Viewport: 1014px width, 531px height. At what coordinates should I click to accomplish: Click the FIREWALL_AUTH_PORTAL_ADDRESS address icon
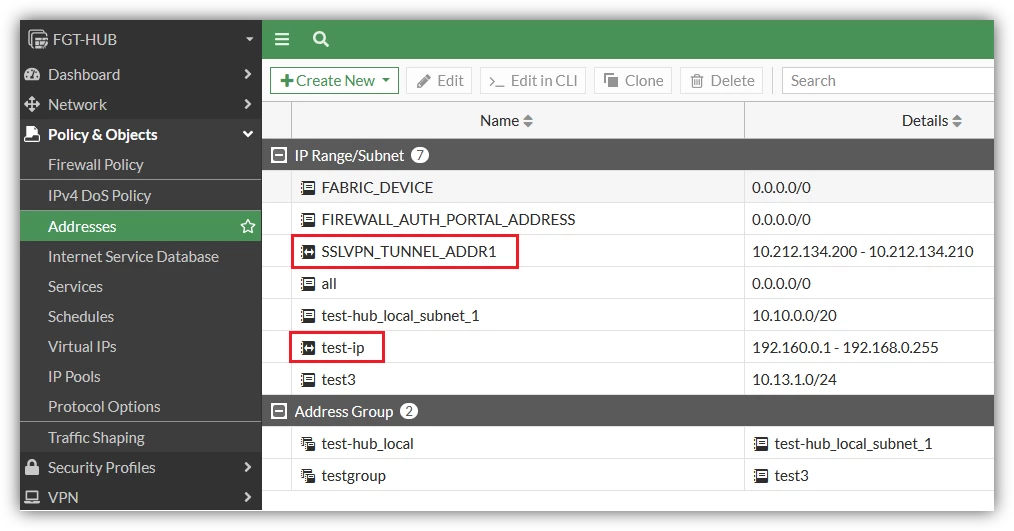pos(308,220)
